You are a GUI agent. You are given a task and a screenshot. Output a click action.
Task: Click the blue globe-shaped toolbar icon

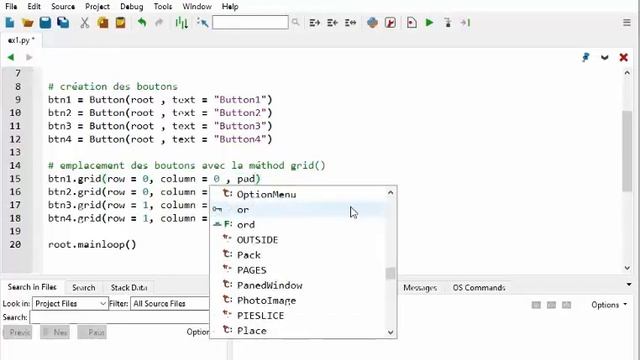click(372, 22)
